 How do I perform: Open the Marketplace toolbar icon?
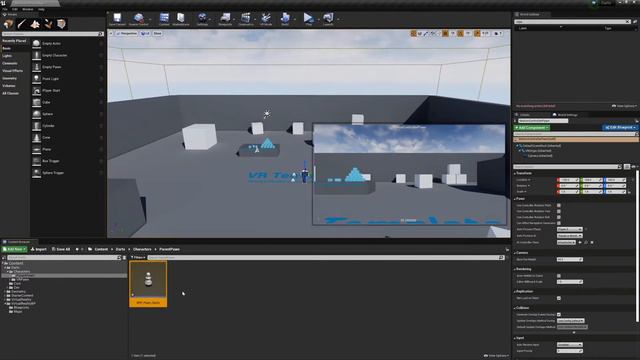(181, 18)
